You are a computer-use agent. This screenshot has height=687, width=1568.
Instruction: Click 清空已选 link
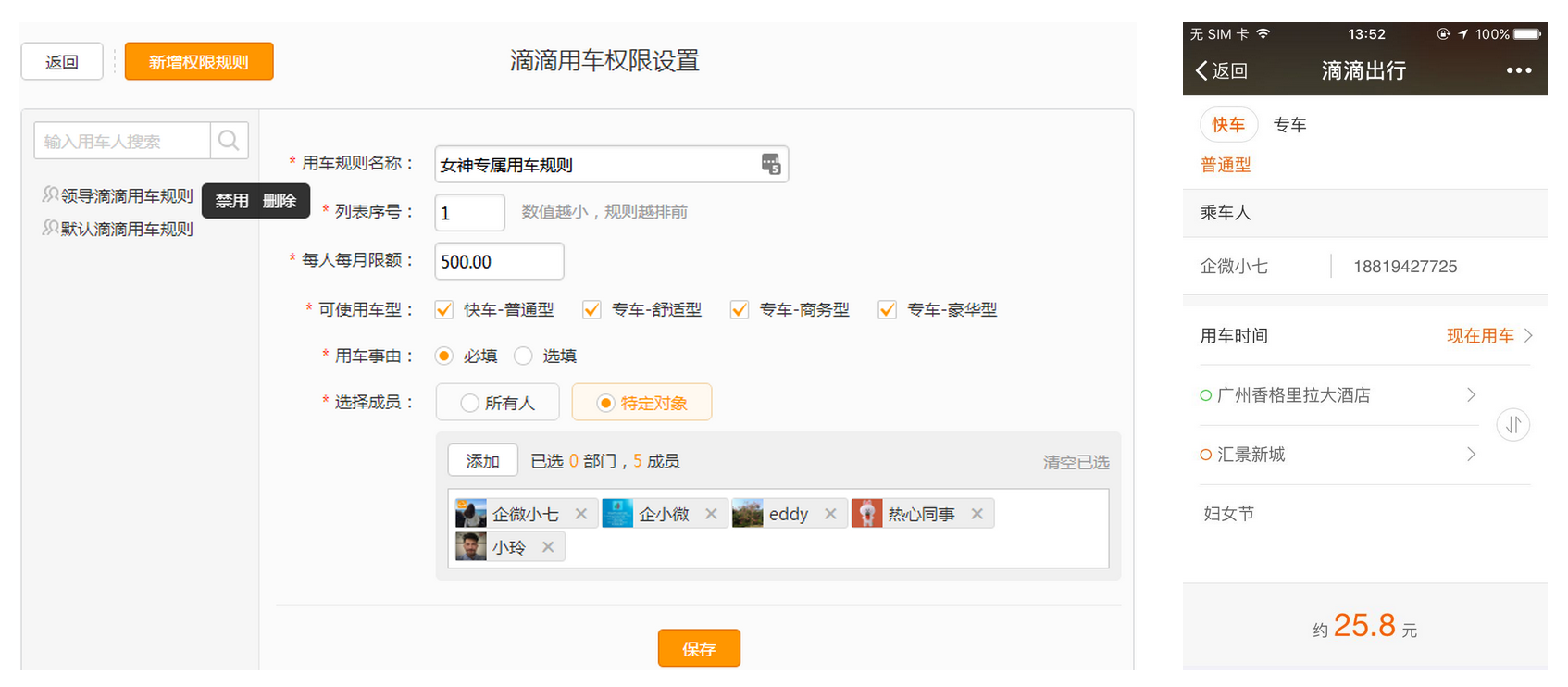(1076, 462)
